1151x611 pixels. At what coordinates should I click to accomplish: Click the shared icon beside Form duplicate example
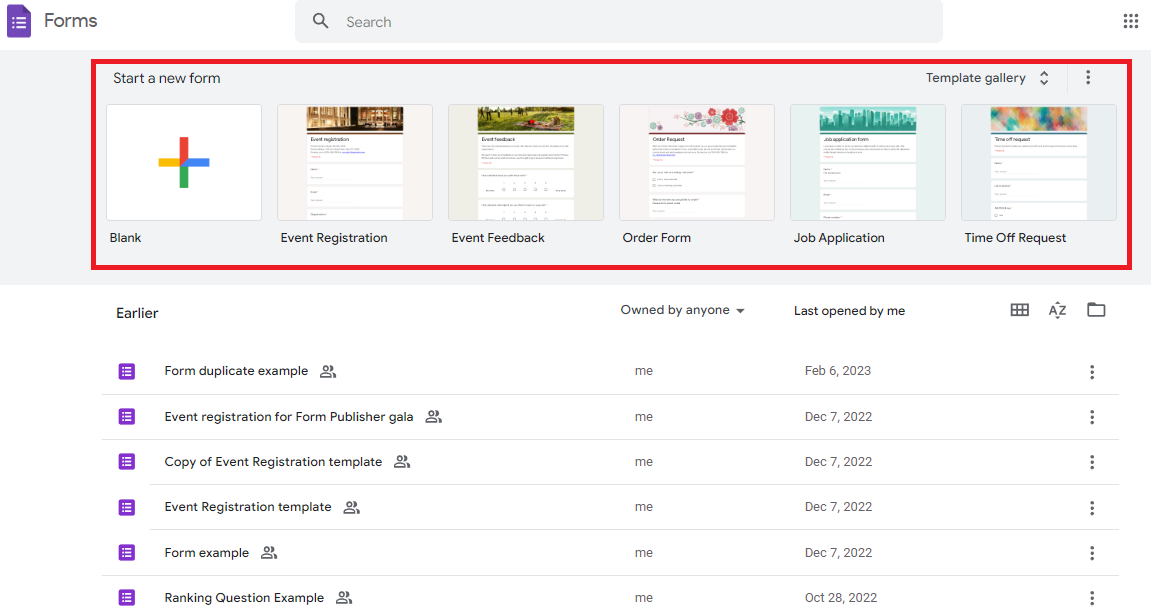[x=328, y=372]
